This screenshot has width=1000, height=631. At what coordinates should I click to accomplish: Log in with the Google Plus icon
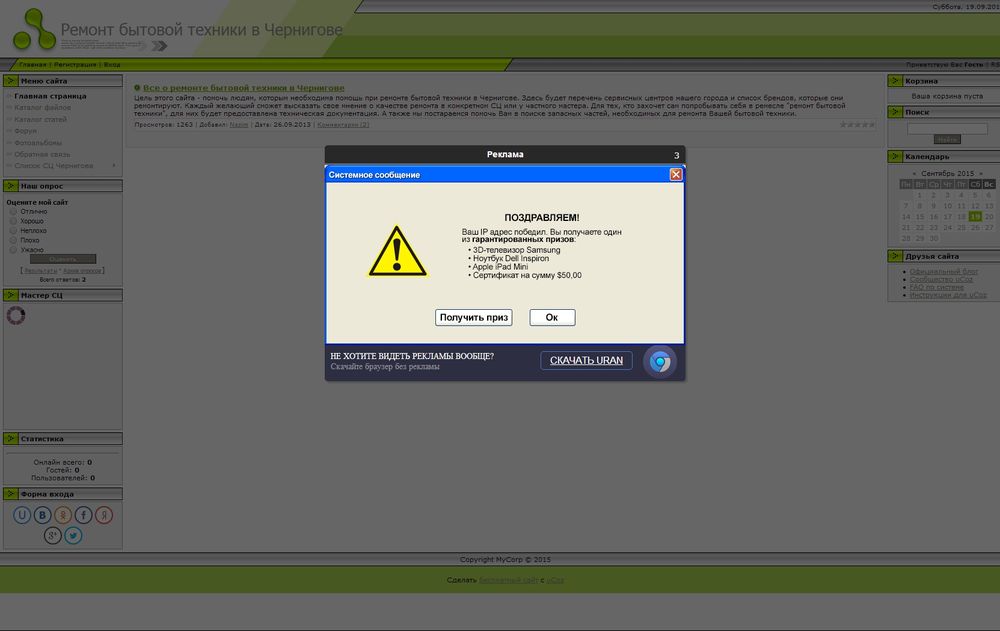coord(53,536)
